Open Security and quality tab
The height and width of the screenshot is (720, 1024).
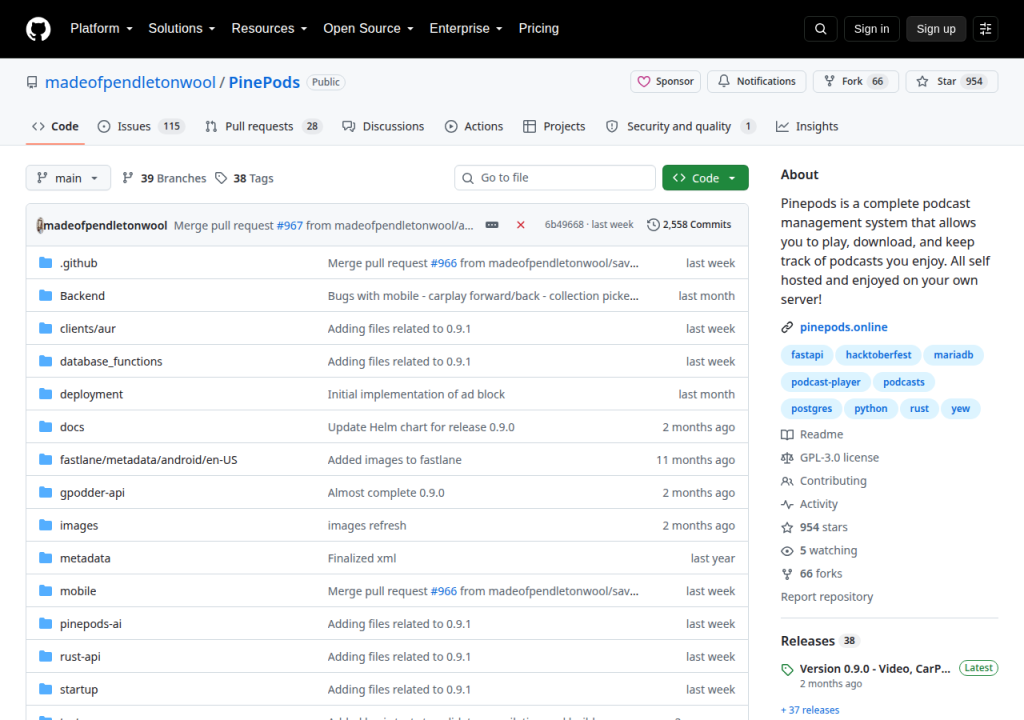click(680, 126)
